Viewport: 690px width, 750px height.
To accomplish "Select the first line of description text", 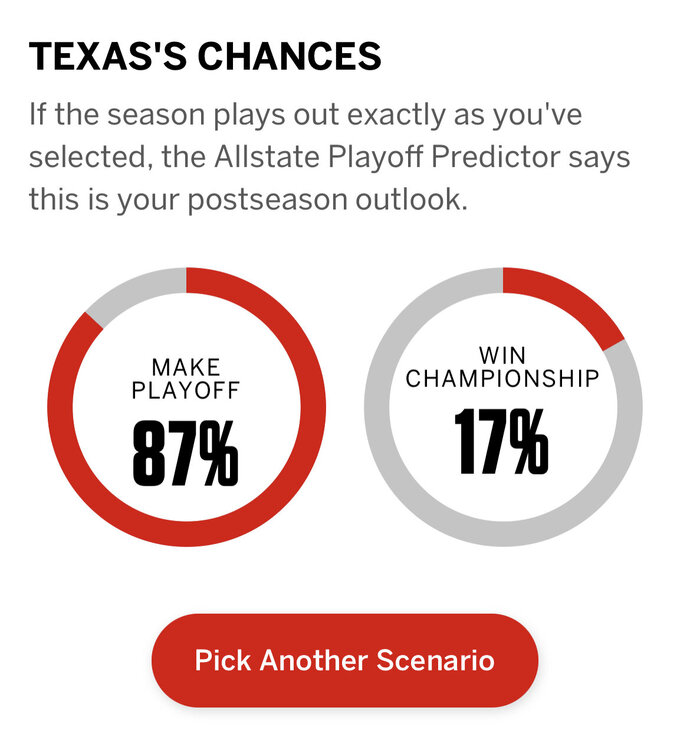I will 305,115.
